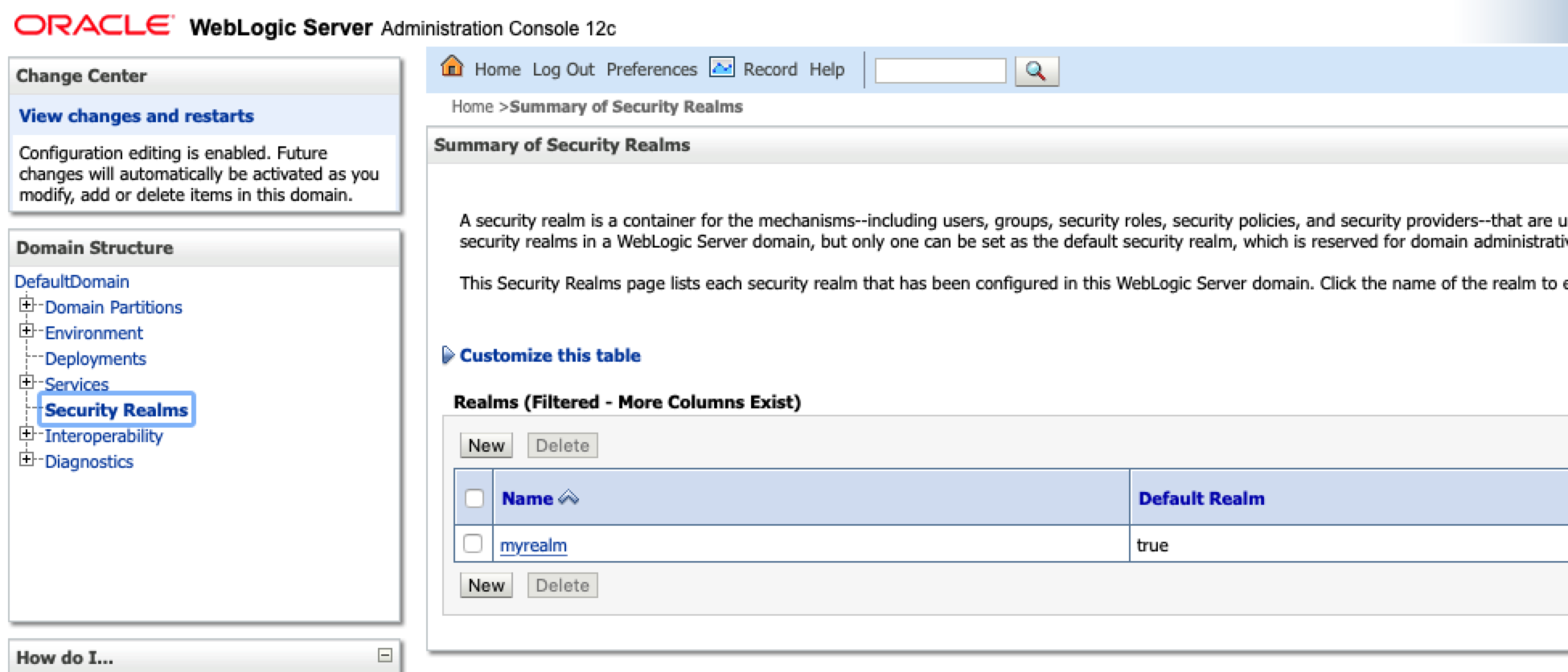Open Preferences from the toolbar

(x=651, y=70)
